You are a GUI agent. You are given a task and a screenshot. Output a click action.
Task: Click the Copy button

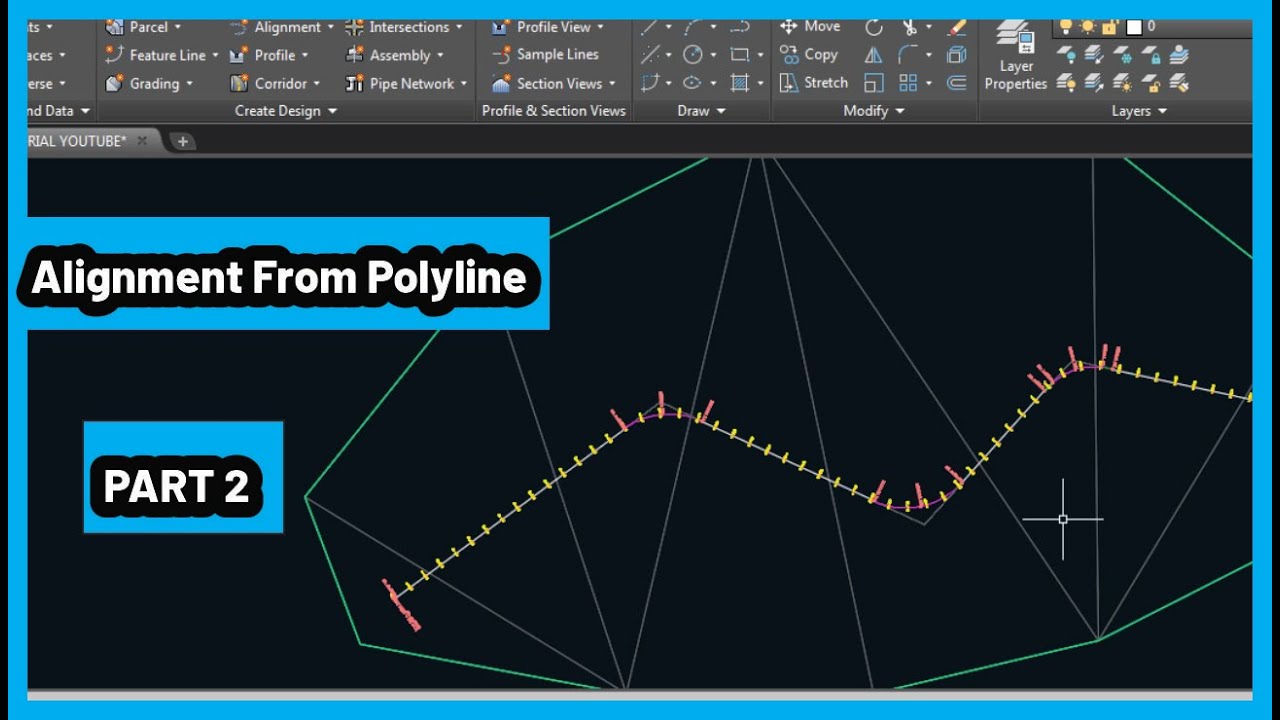point(808,55)
